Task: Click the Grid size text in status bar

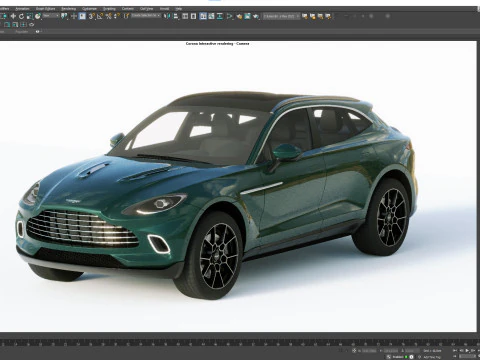Action: 432,351
